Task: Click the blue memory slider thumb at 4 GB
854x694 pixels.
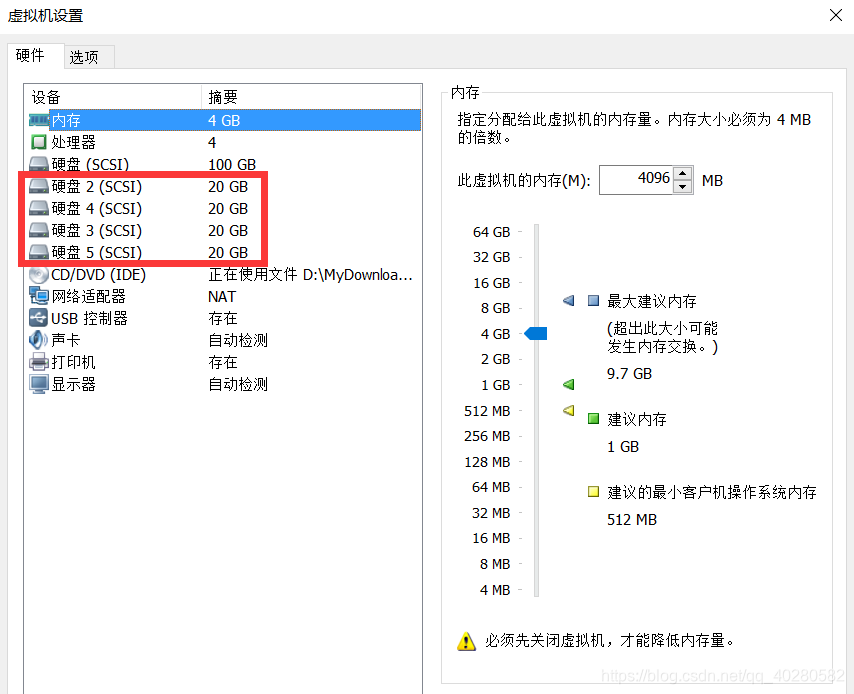Action: 535,333
